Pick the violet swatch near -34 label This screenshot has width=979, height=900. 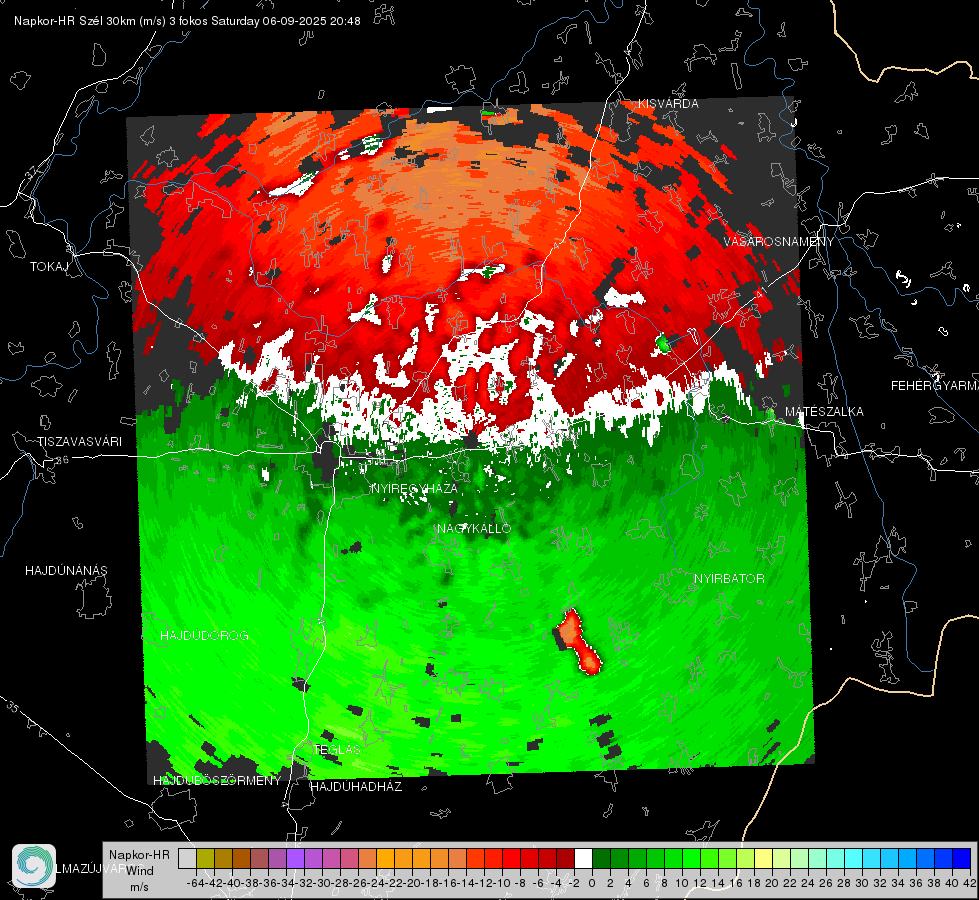click(x=295, y=858)
